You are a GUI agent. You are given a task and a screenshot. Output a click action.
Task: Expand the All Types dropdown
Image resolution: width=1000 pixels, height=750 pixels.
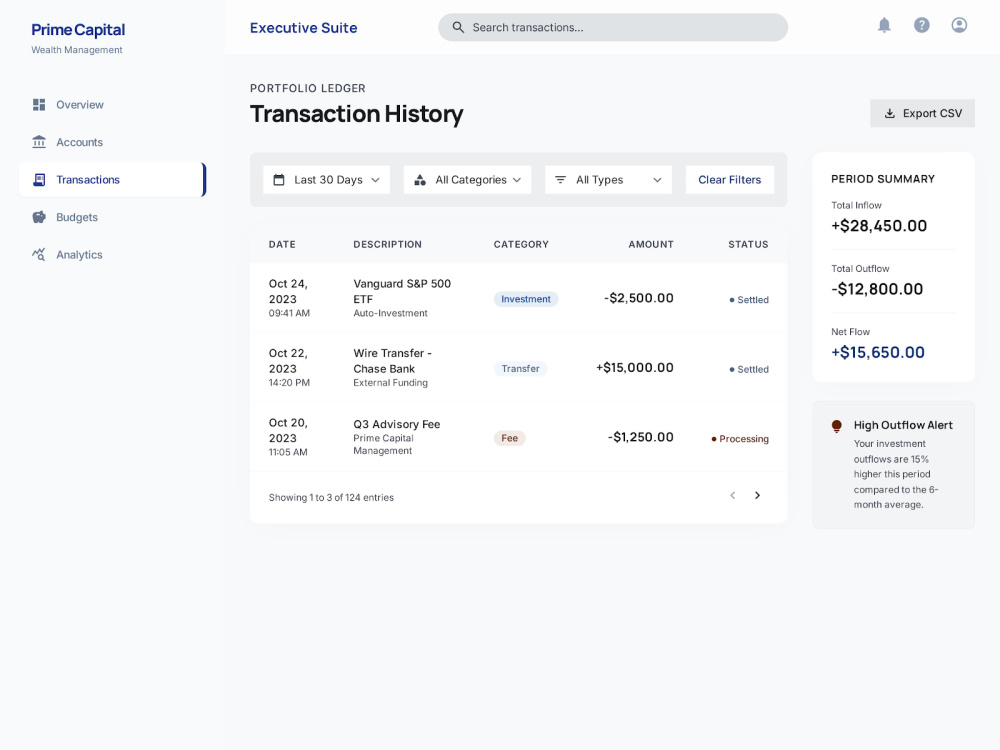(608, 180)
